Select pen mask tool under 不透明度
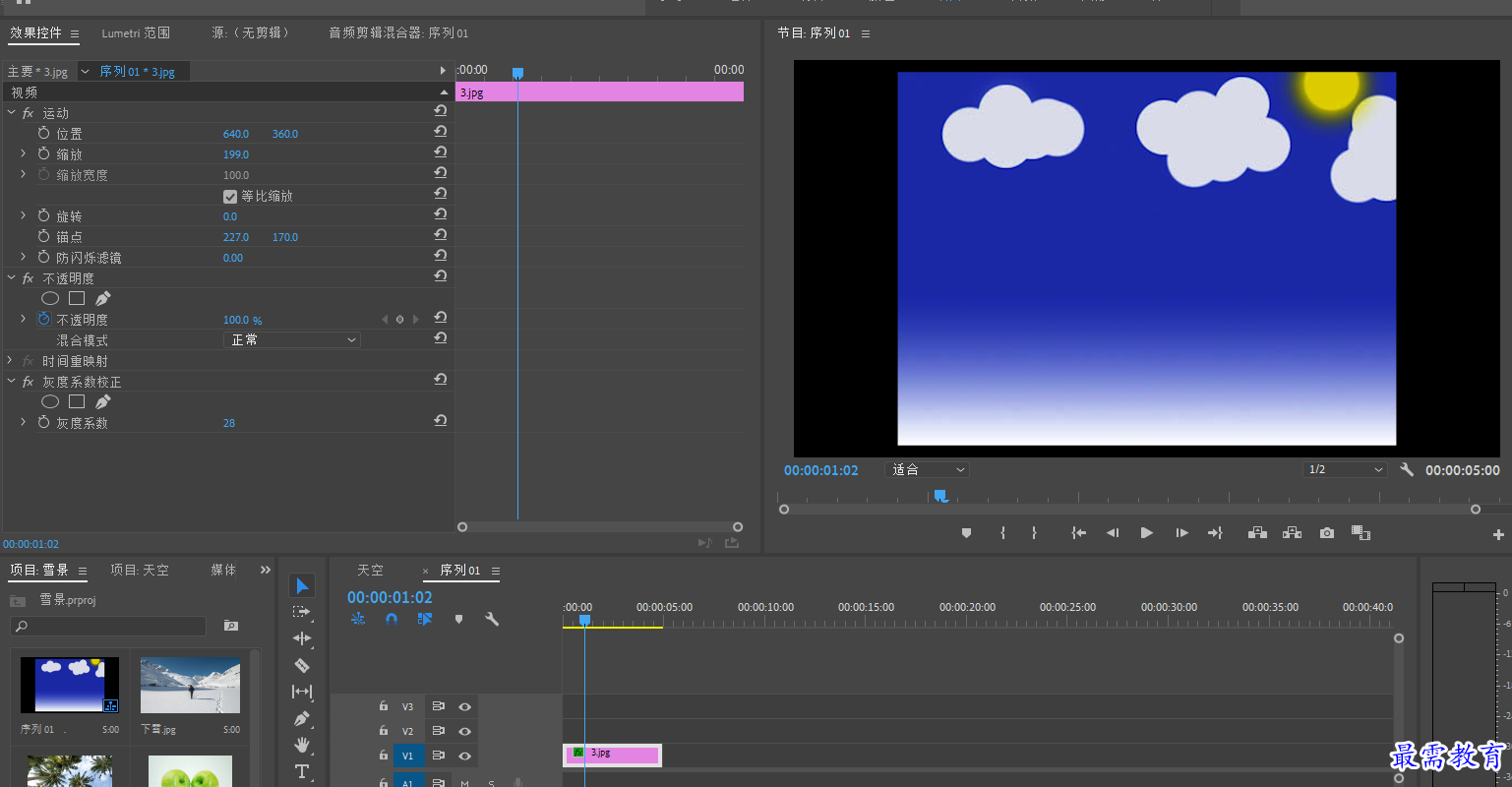Viewport: 1512px width, 787px height. click(x=103, y=298)
